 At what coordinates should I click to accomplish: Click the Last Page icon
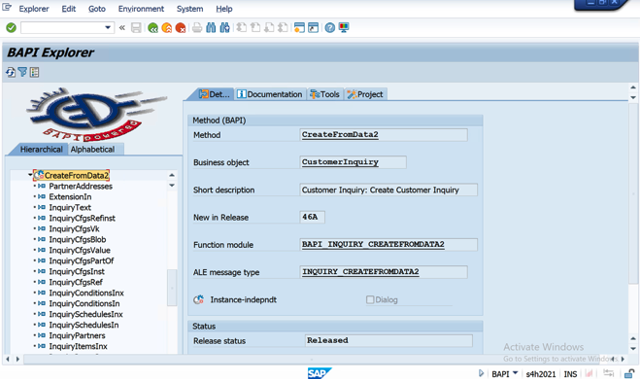tap(283, 28)
